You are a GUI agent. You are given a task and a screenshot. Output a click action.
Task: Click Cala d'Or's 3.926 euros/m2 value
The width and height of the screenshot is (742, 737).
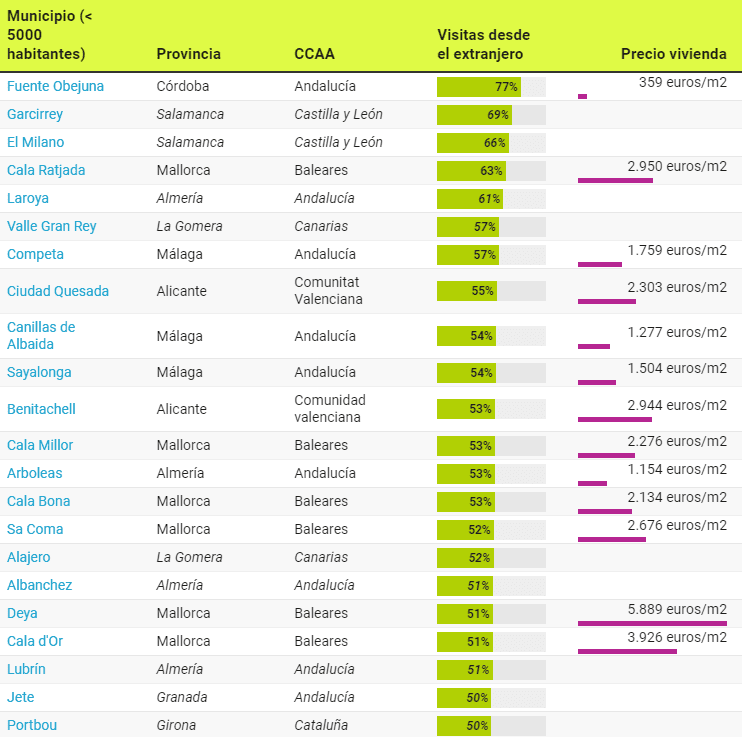coord(677,637)
